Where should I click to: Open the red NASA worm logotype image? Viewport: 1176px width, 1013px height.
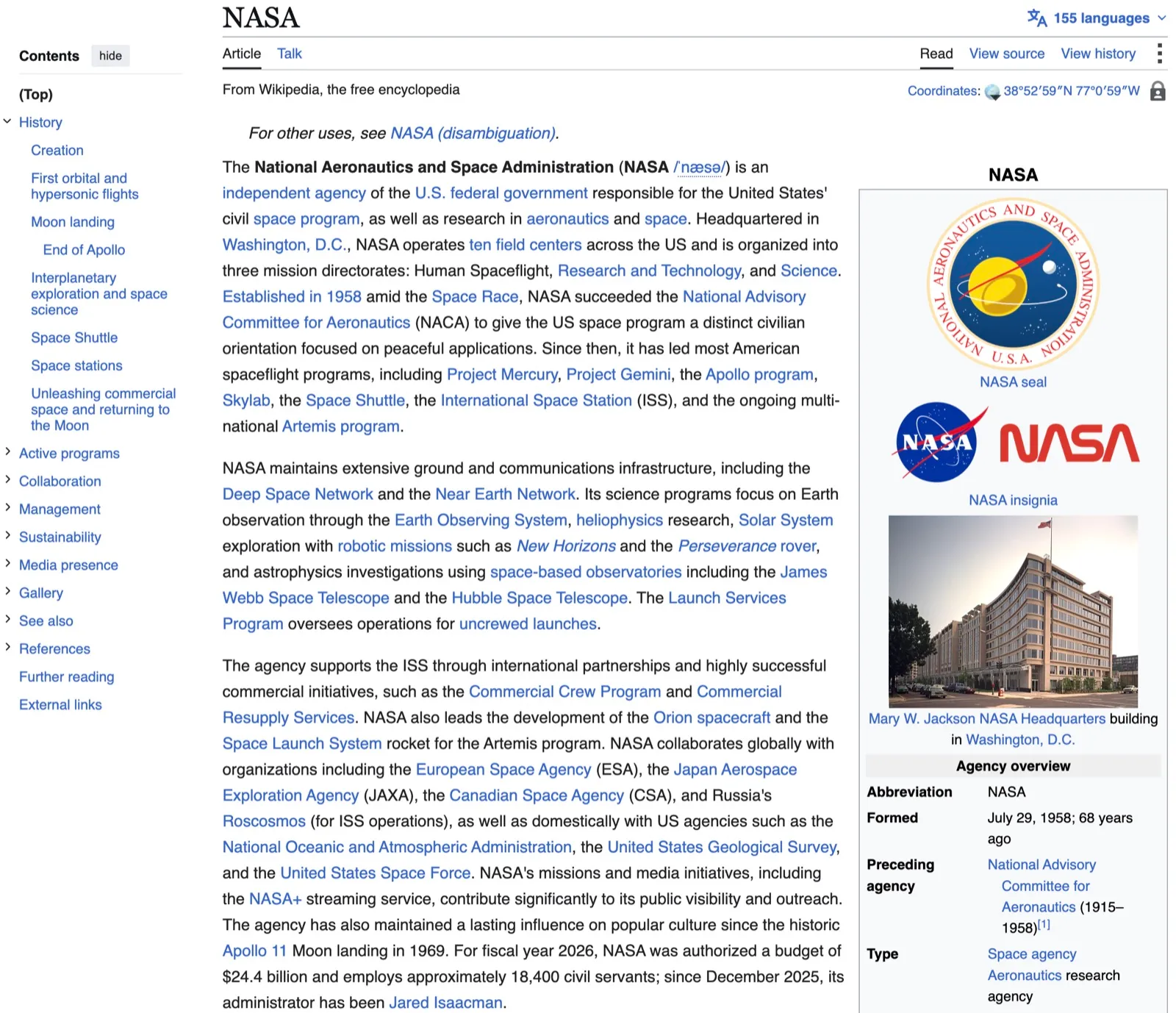coord(1069,443)
